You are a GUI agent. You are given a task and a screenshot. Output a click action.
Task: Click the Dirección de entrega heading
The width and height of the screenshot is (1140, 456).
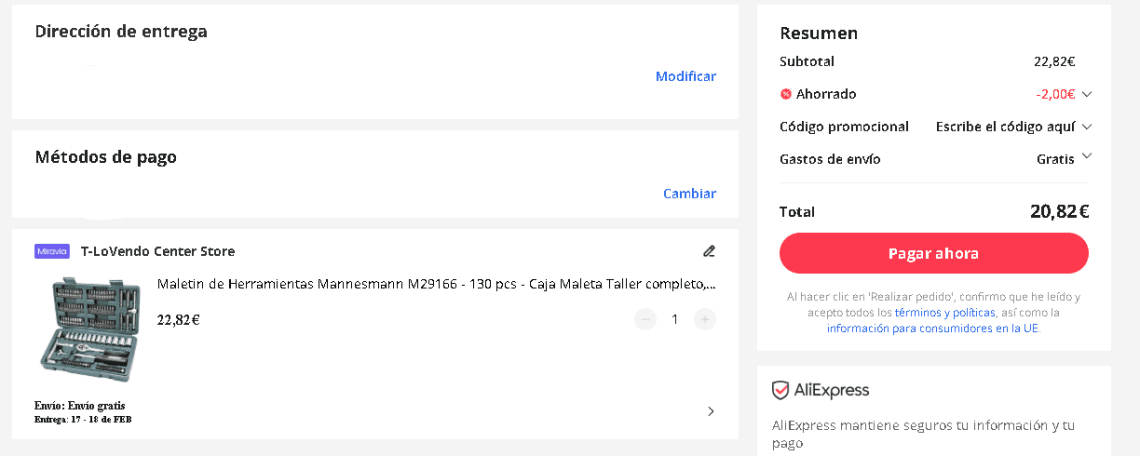(121, 31)
